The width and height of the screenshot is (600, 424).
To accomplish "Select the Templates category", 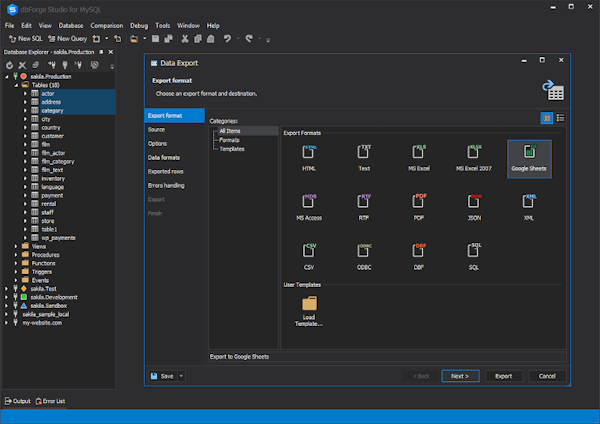I will point(232,149).
